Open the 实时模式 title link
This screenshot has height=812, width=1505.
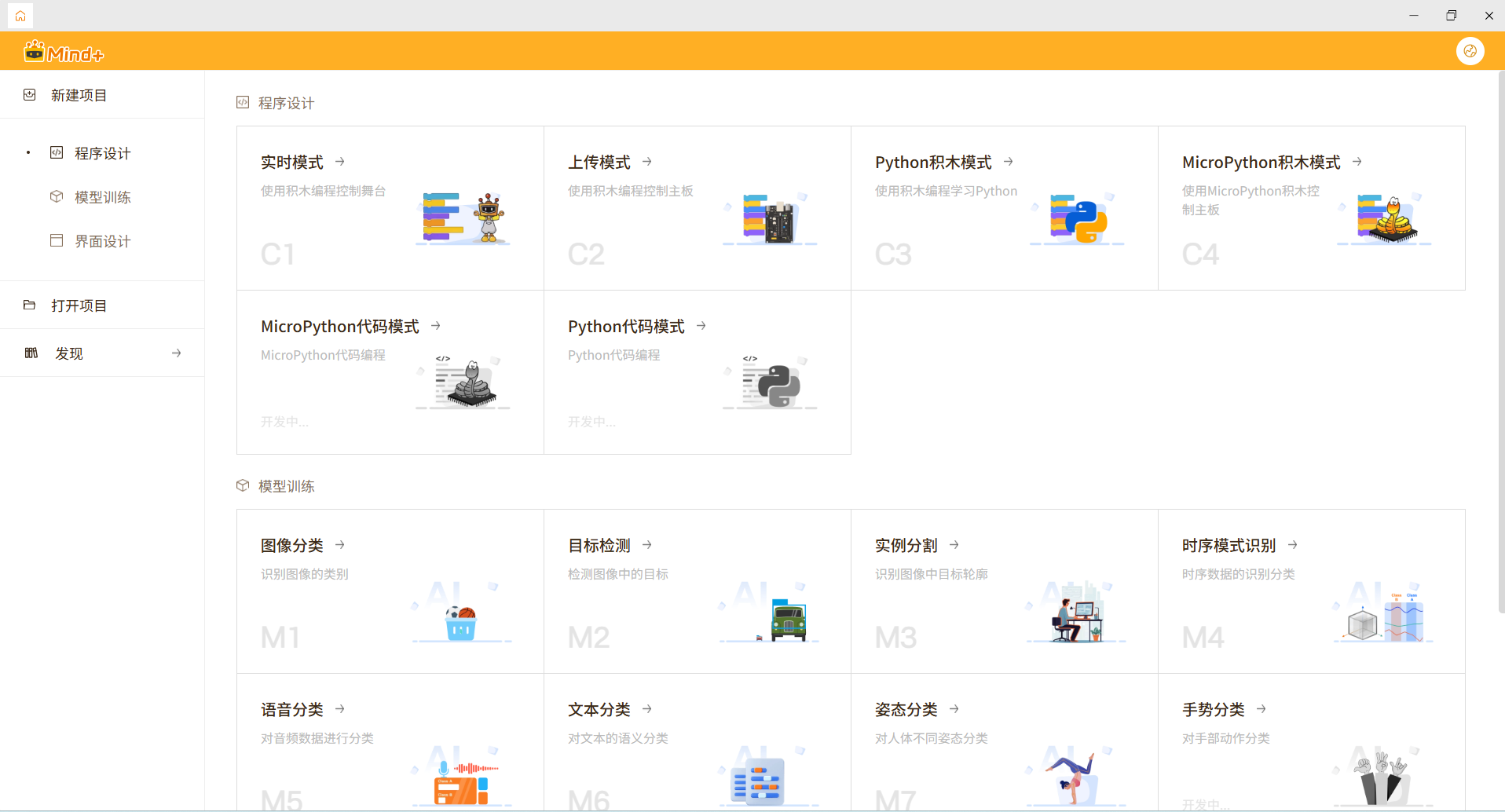(292, 162)
